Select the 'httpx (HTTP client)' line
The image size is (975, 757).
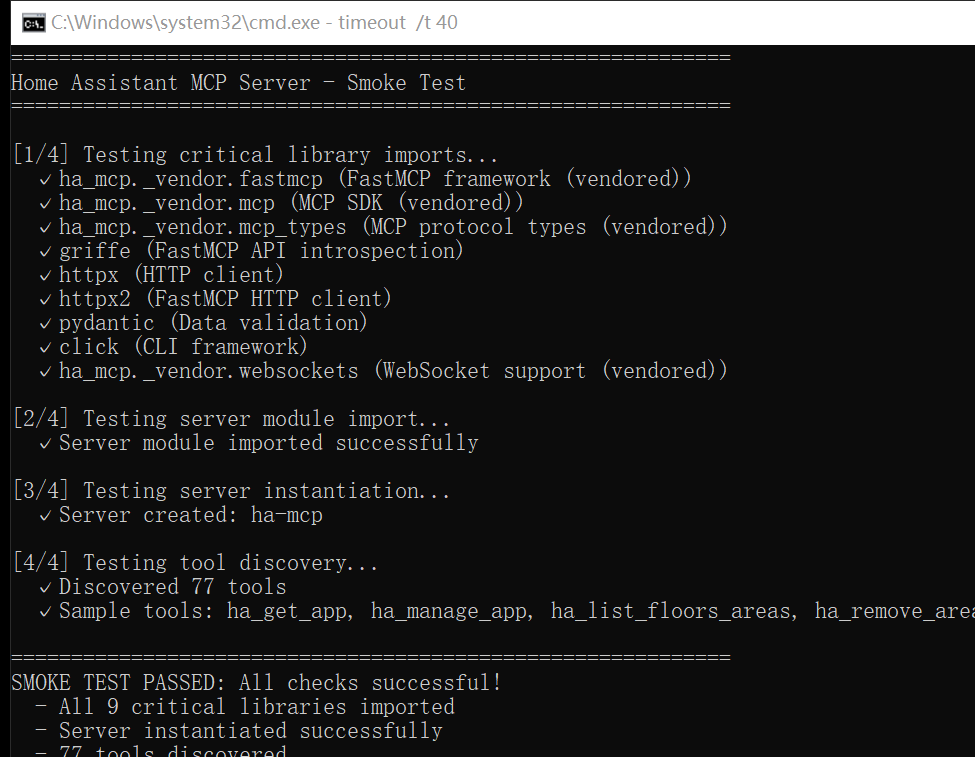pos(161,275)
